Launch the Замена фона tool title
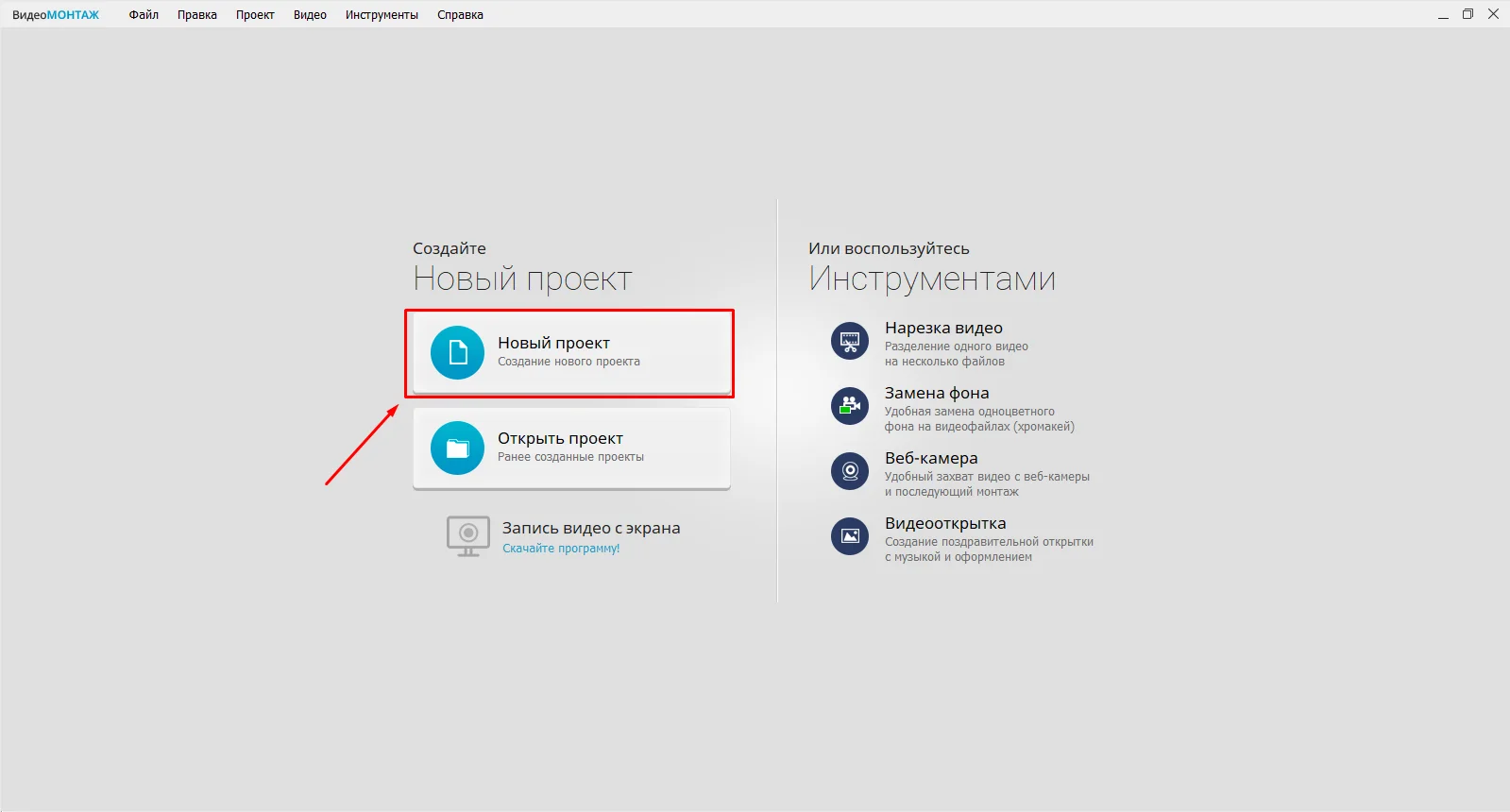The image size is (1510, 812). click(x=937, y=393)
